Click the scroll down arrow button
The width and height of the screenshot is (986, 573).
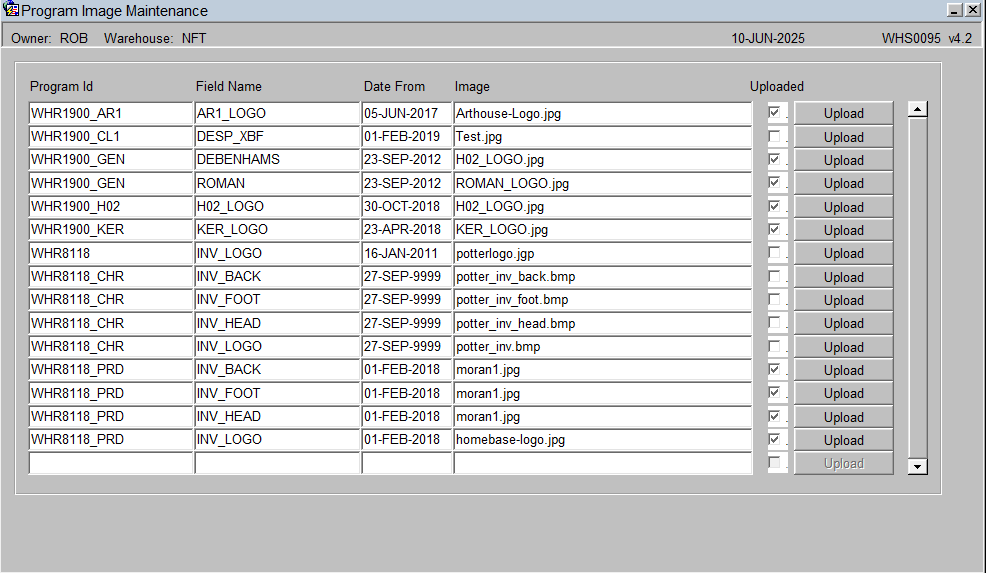click(917, 466)
